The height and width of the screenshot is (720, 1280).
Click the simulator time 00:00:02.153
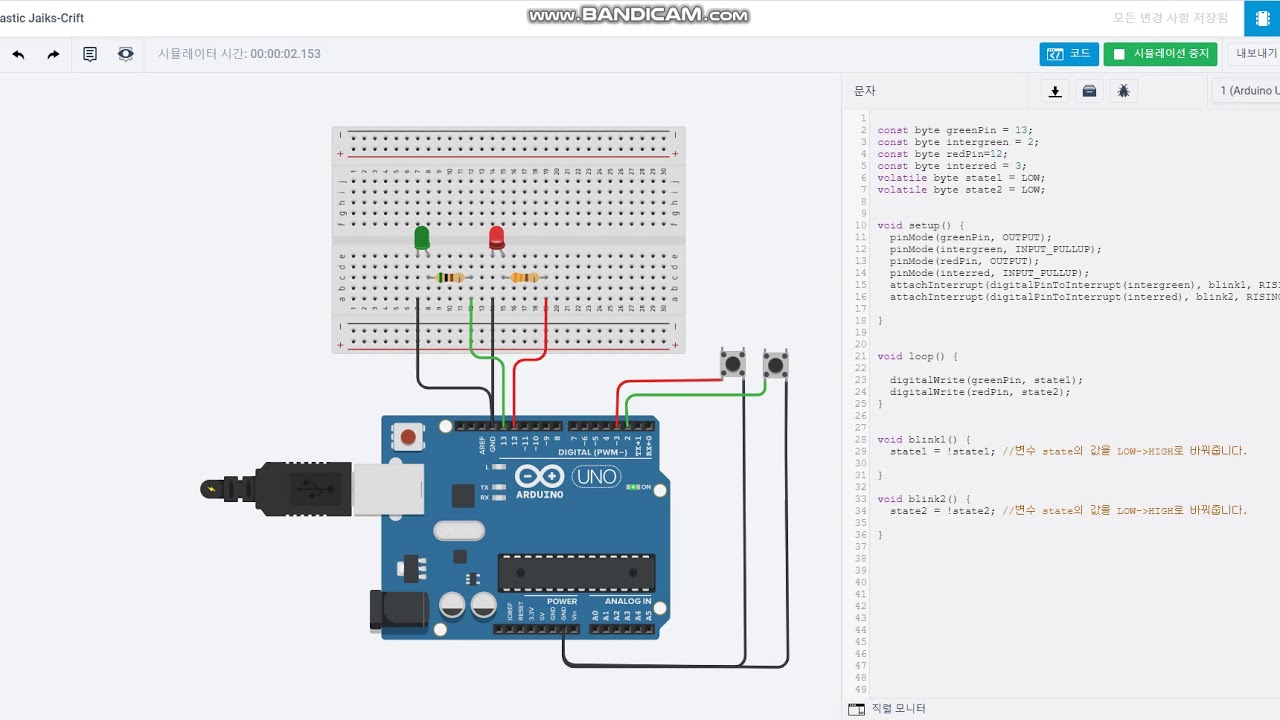tap(285, 54)
